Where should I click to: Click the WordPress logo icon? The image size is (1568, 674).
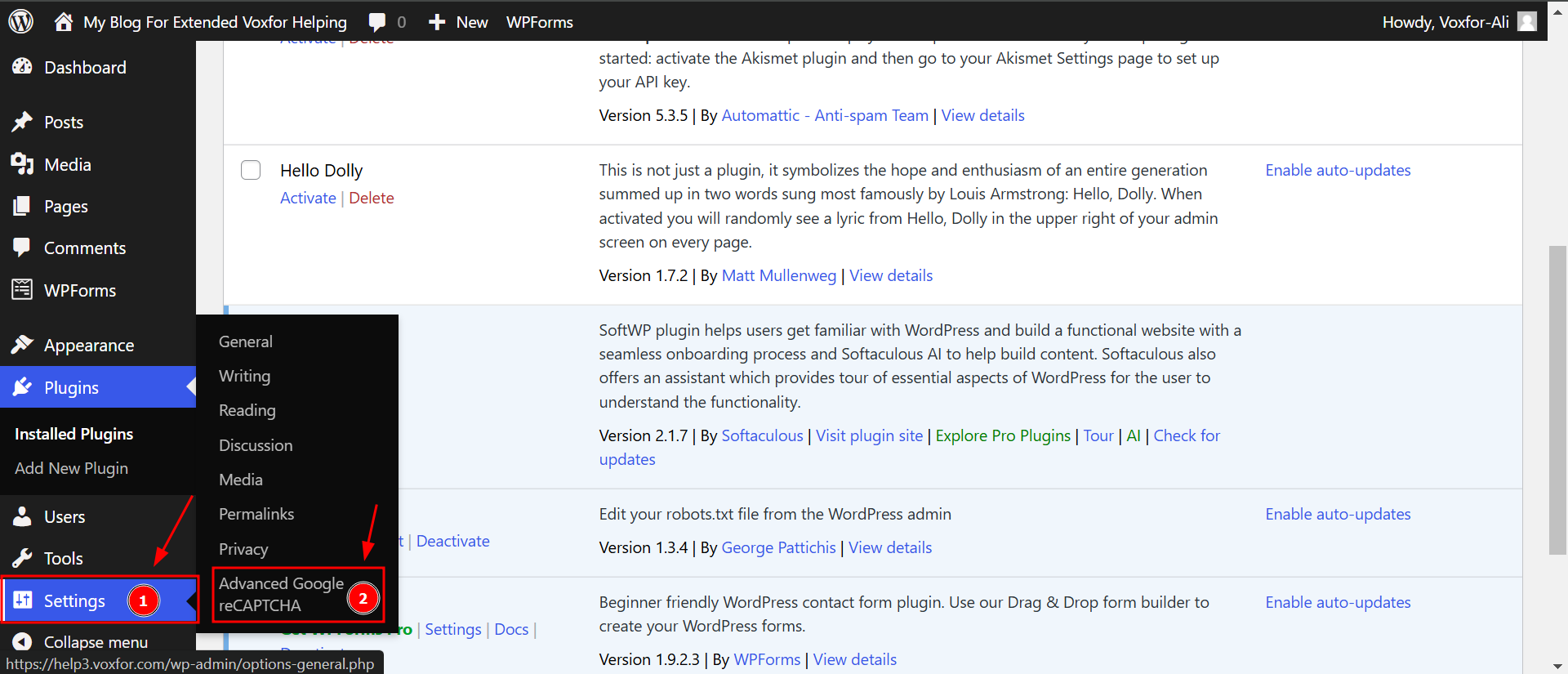click(20, 21)
